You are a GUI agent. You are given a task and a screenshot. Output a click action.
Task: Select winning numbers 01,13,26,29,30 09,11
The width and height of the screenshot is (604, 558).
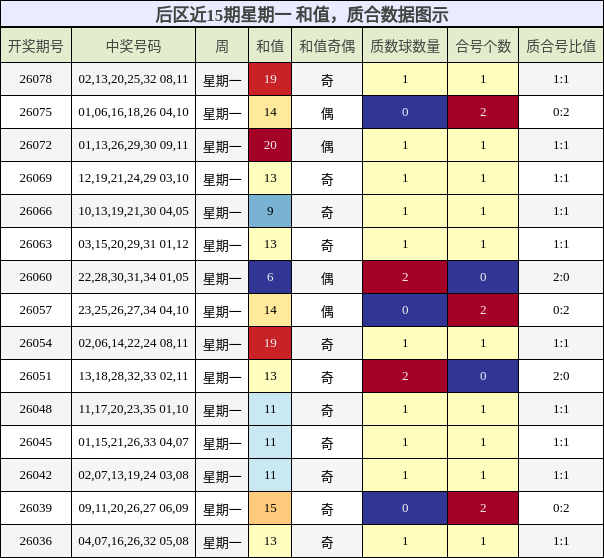[133, 145]
